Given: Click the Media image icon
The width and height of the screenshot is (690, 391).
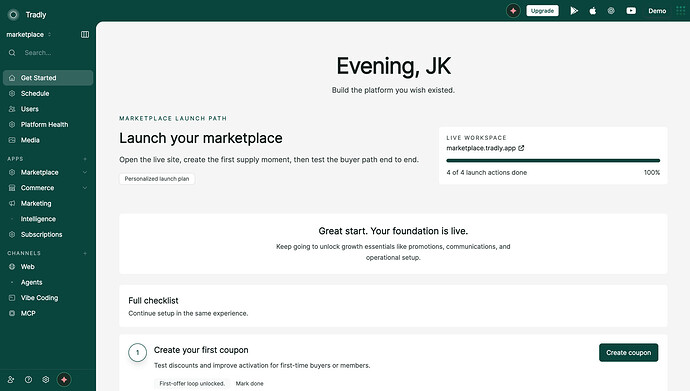Looking at the screenshot, I should [12, 140].
